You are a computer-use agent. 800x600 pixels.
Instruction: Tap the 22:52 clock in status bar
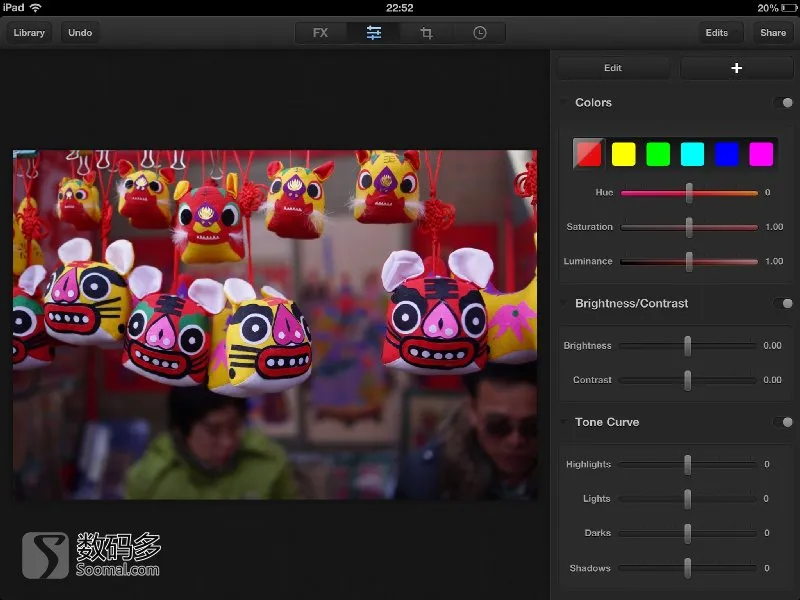399,8
